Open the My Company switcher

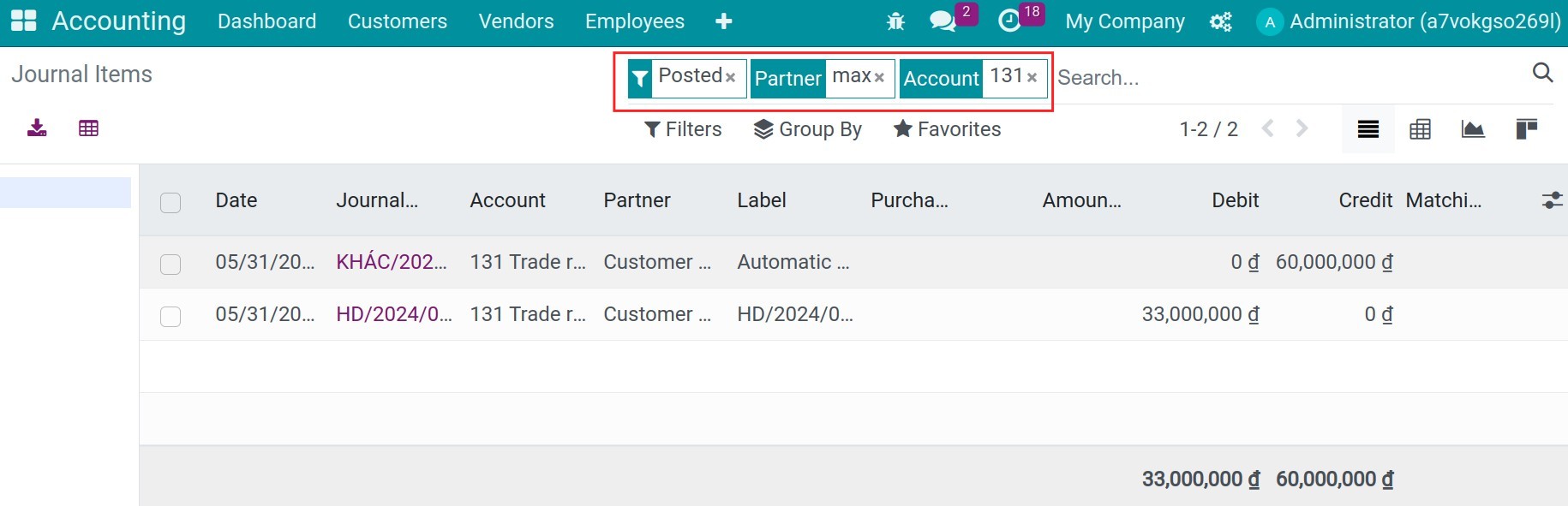pyautogui.click(x=1125, y=21)
